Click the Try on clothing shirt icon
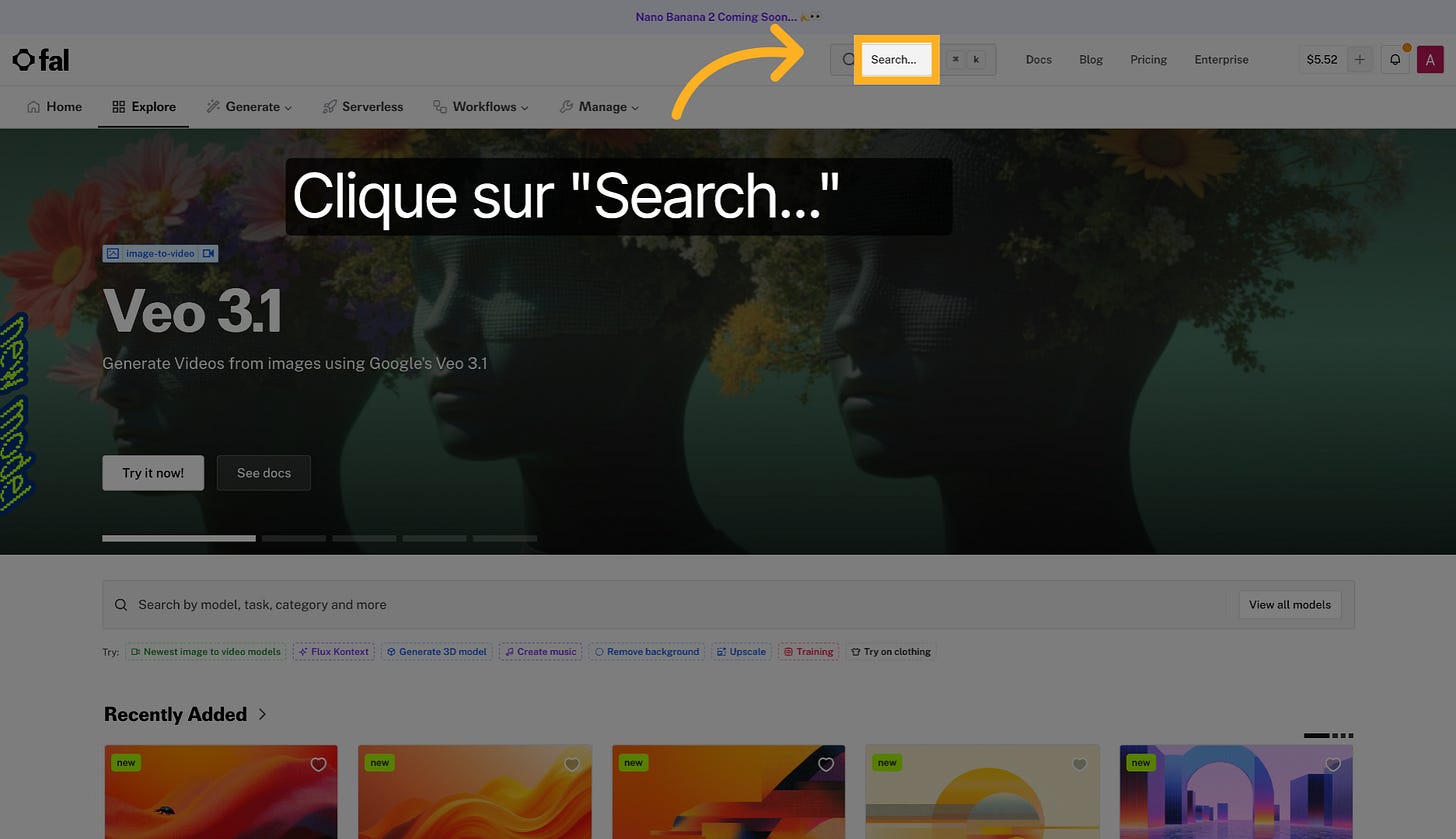Screen dimensions: 1456x839 click(855, 651)
